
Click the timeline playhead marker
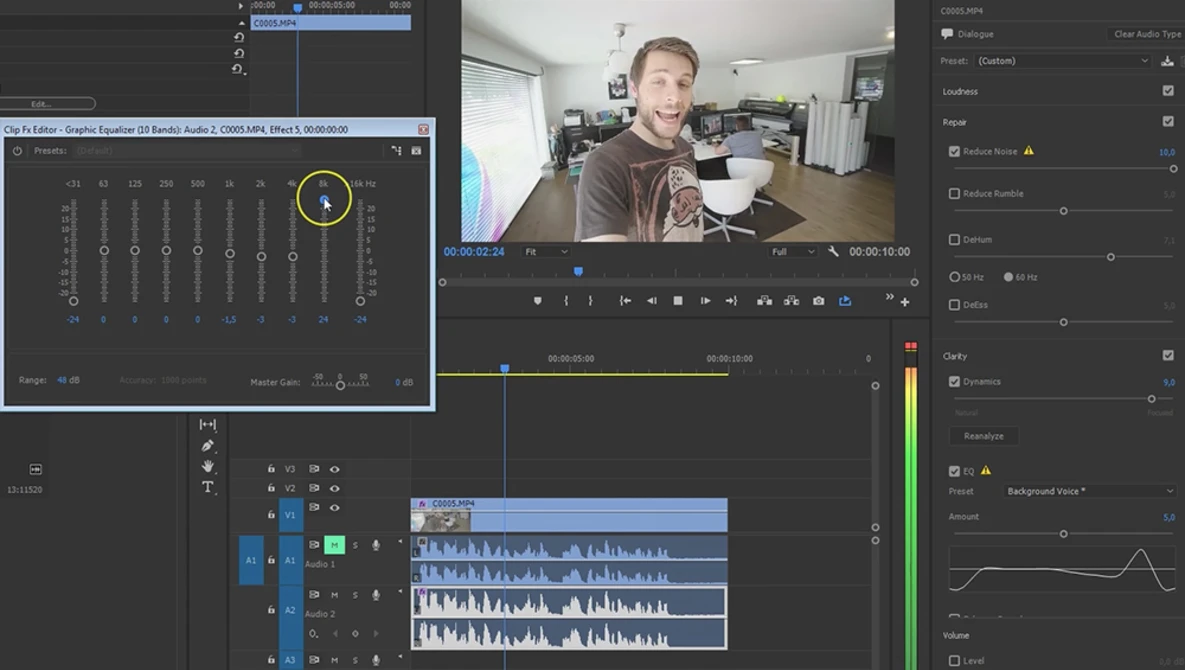pyautogui.click(x=505, y=369)
